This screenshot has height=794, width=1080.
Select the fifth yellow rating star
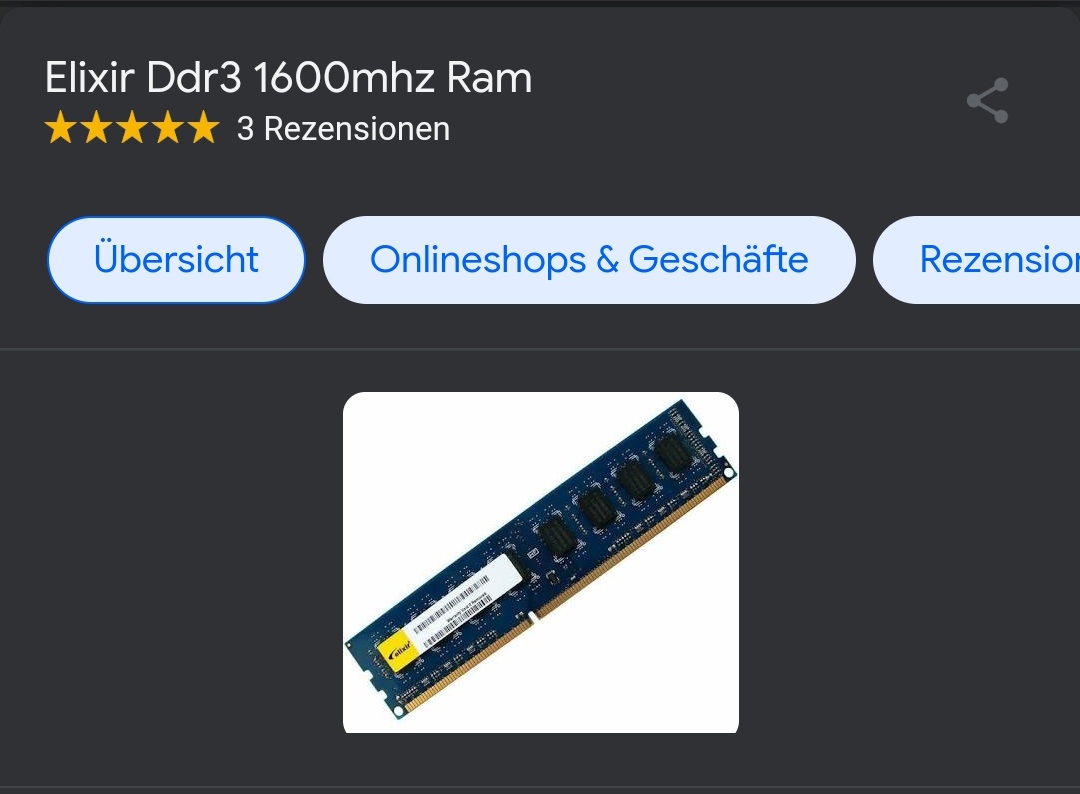(x=203, y=128)
